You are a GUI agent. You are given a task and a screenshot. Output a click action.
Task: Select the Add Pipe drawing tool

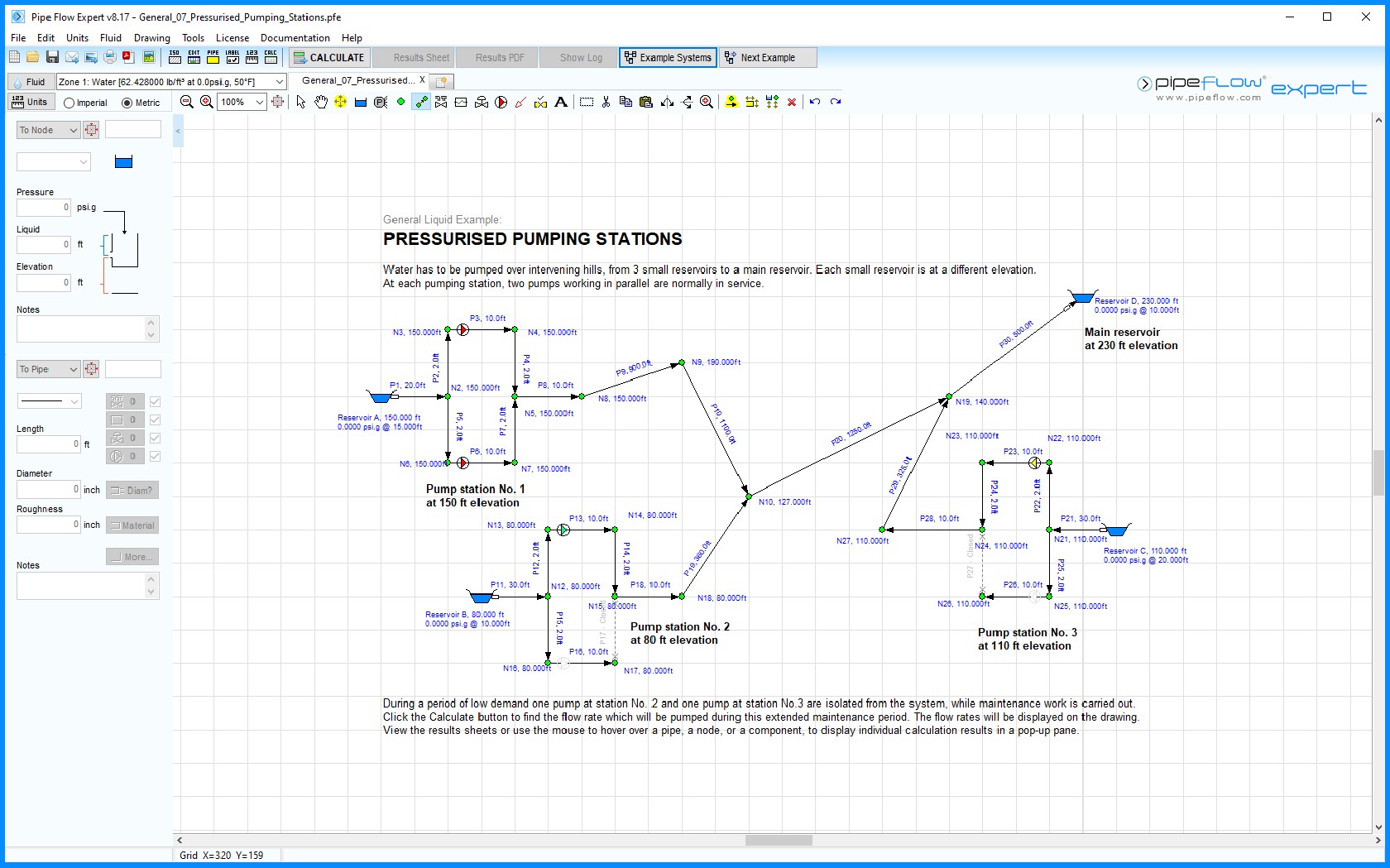421,102
